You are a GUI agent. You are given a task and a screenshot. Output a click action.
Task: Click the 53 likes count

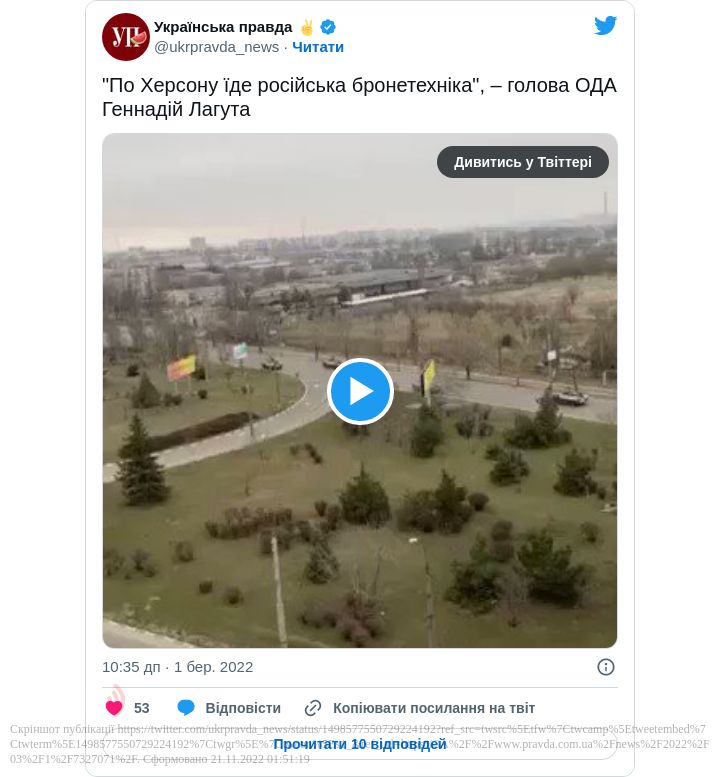142,708
